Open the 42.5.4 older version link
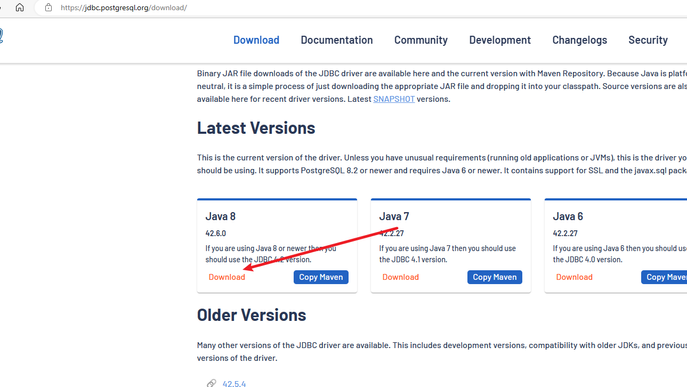This screenshot has height=387, width=687. point(234,383)
